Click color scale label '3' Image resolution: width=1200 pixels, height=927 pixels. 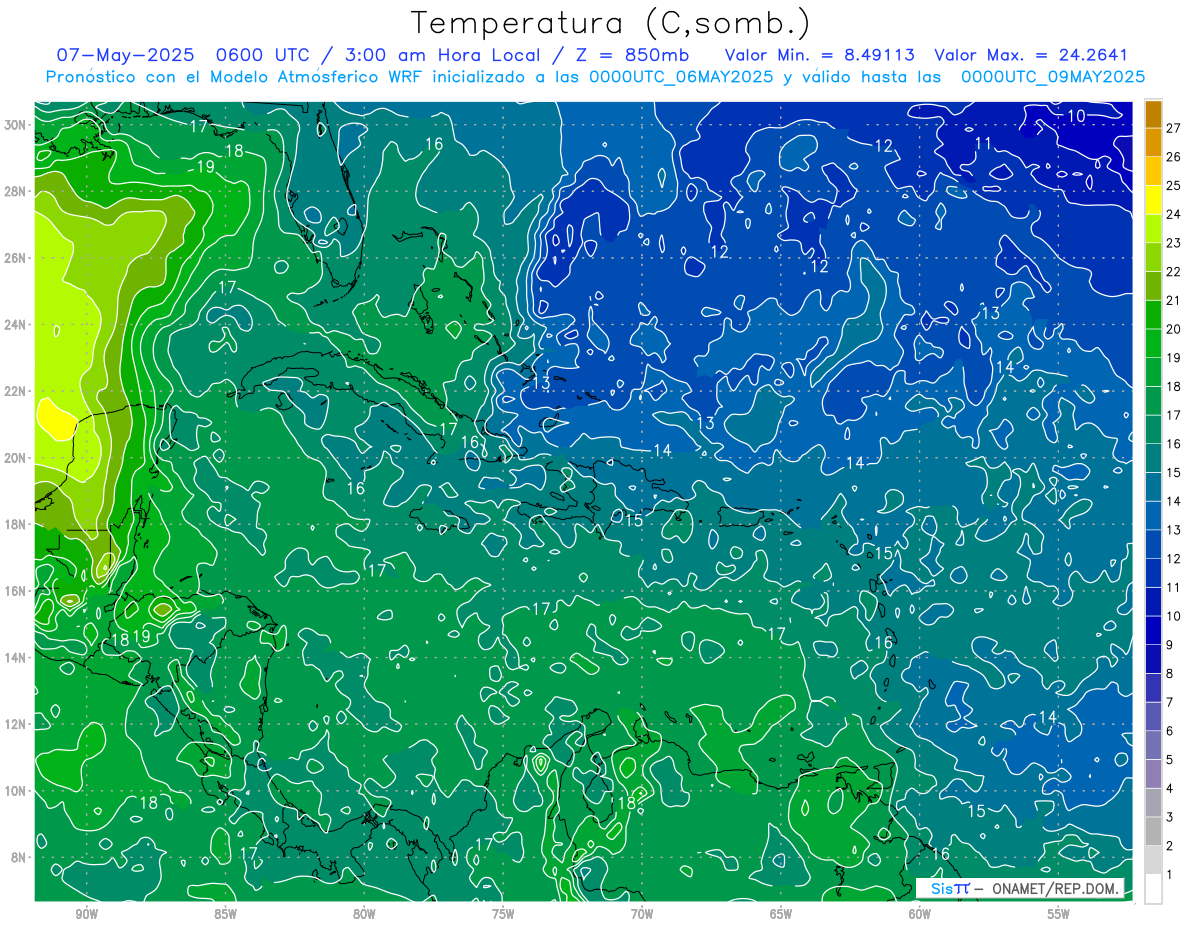click(1170, 817)
